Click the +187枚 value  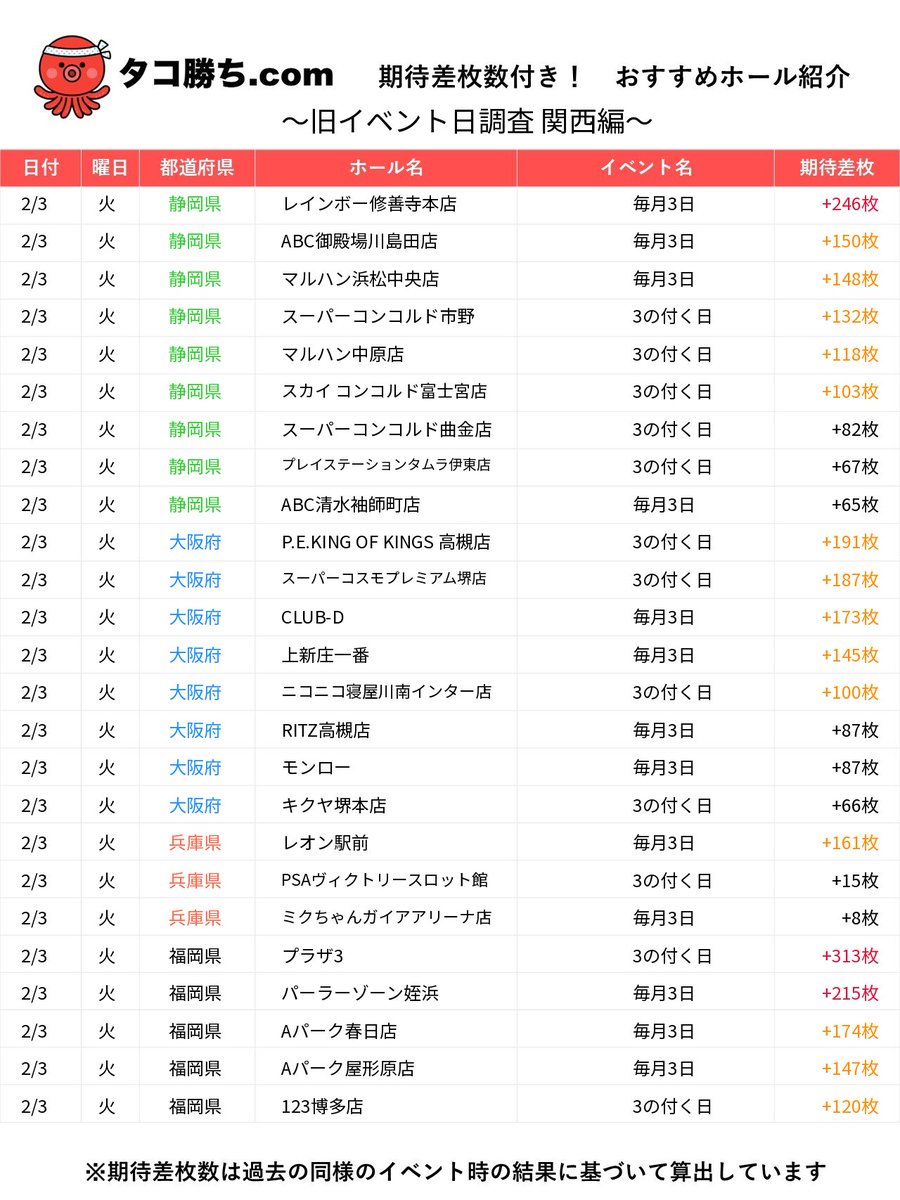coord(849,580)
